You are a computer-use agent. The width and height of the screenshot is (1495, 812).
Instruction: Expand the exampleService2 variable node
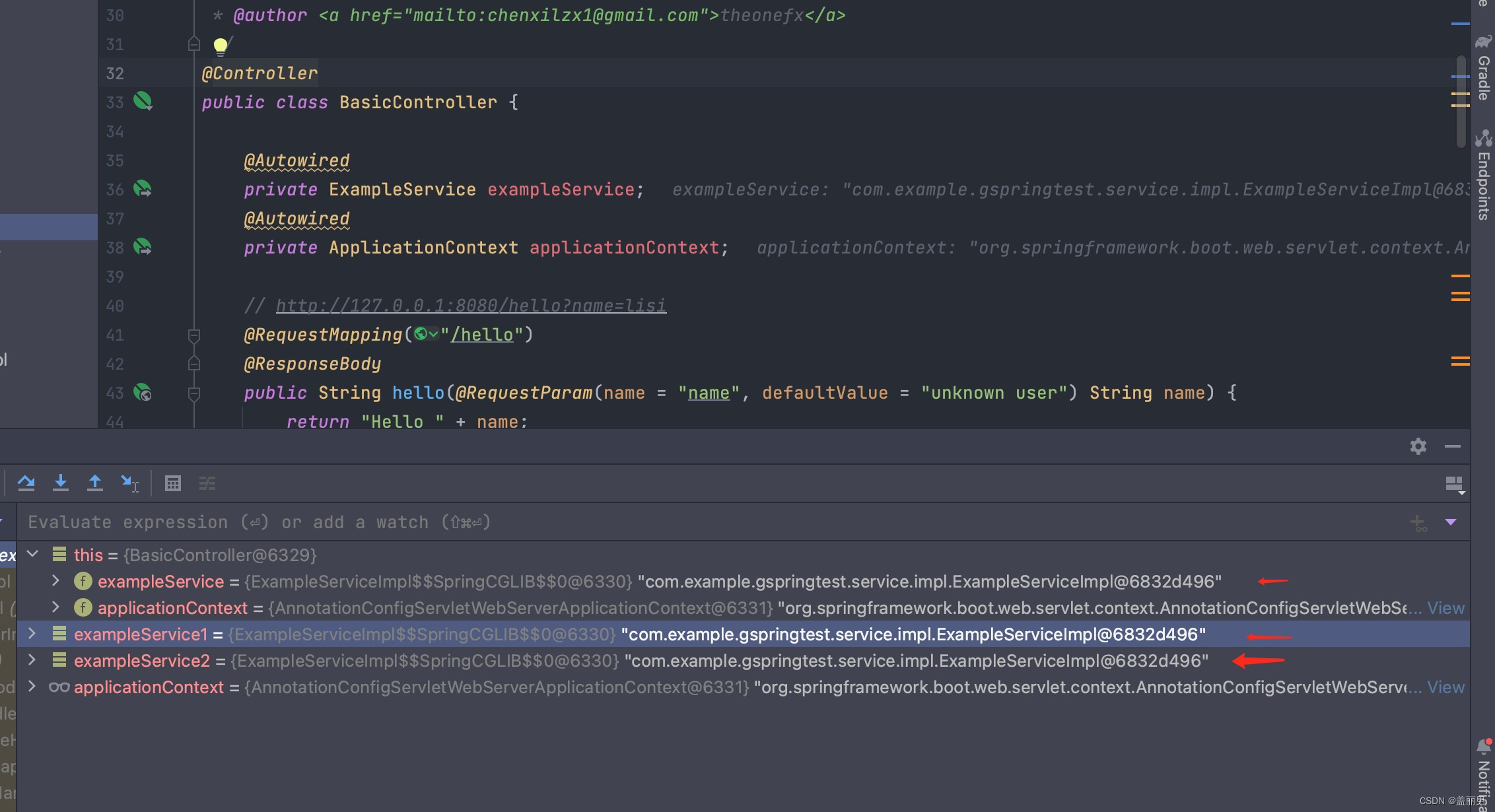tap(32, 660)
